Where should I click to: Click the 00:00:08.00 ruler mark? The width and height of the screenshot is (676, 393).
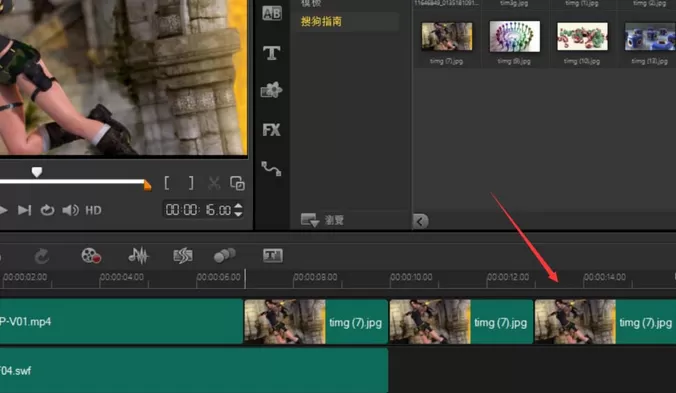(x=316, y=277)
